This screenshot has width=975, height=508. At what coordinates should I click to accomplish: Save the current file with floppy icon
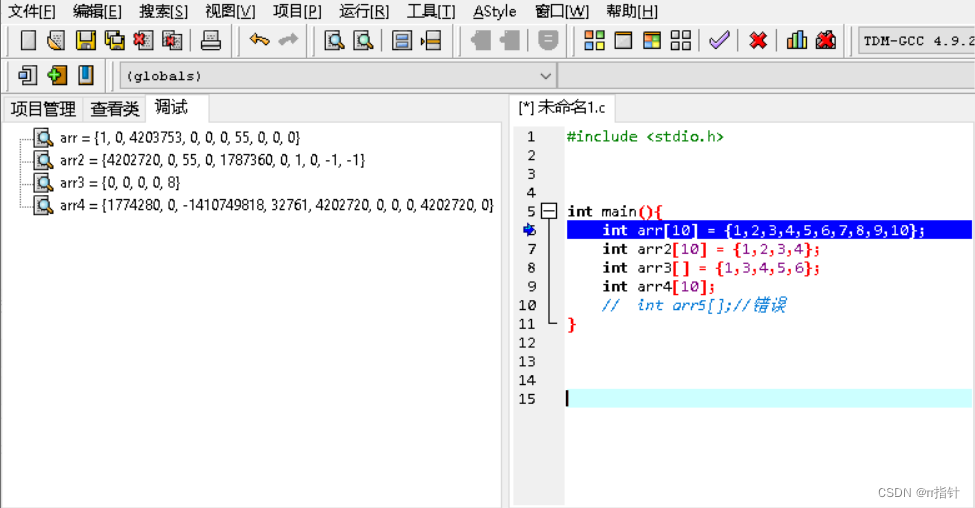(x=85, y=40)
